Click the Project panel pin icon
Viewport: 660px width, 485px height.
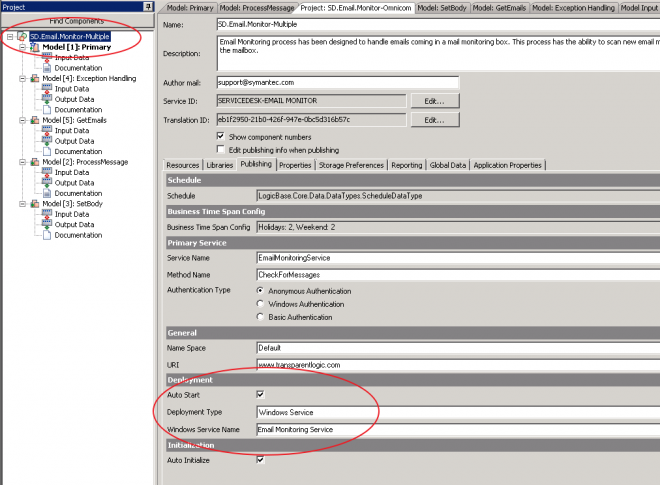tap(148, 7)
